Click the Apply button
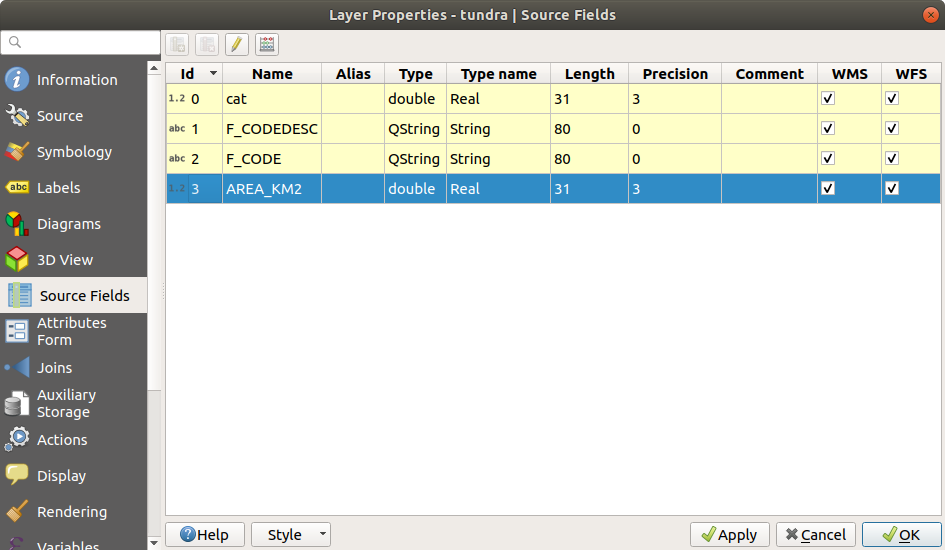945x550 pixels. [x=730, y=534]
